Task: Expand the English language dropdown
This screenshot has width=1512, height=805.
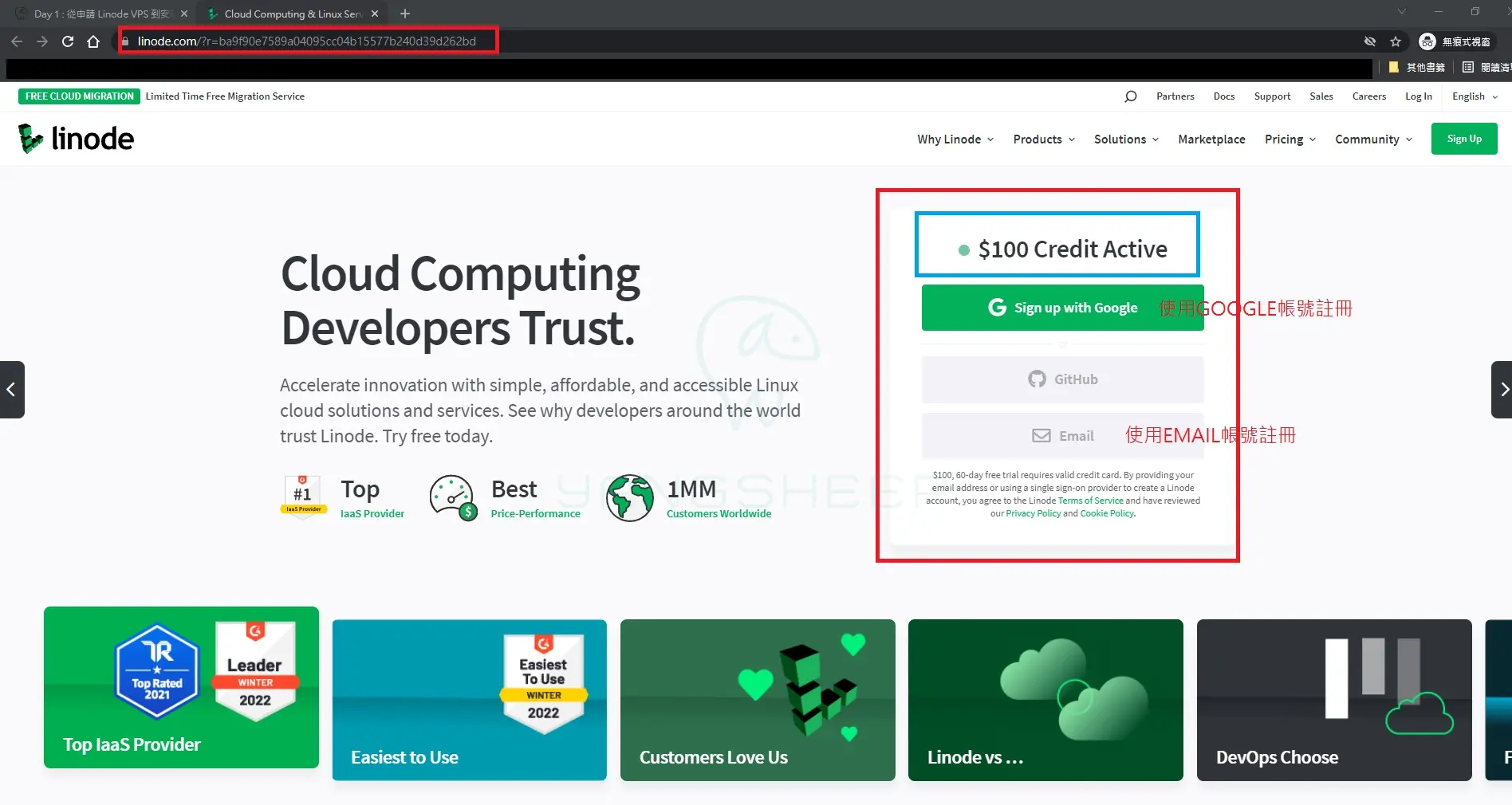Action: click(1475, 96)
